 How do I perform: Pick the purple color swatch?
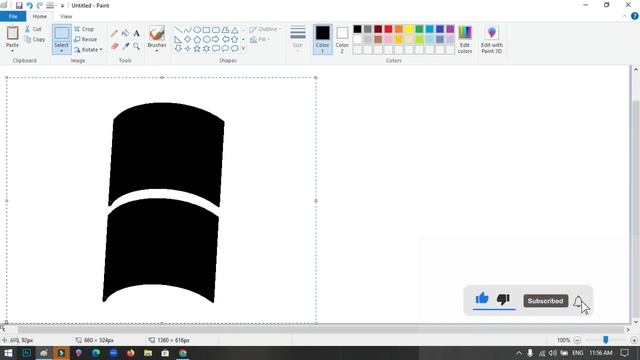click(450, 29)
